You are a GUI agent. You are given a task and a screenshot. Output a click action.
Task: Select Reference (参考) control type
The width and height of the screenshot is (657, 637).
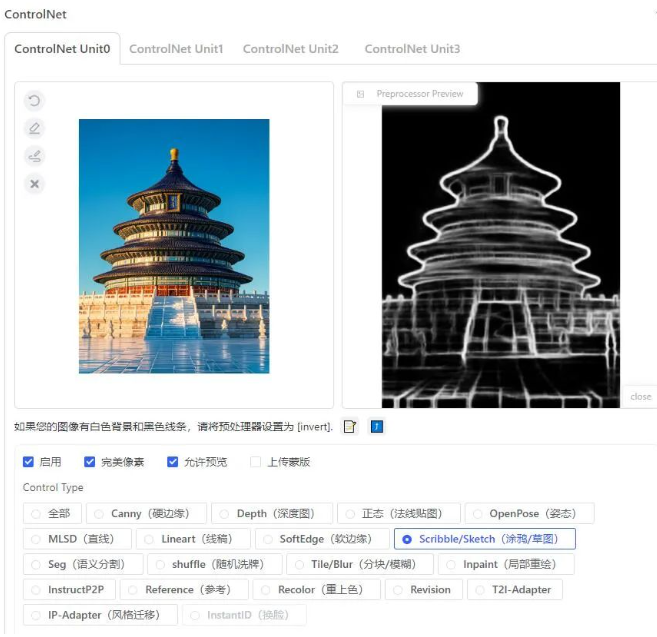tap(184, 590)
